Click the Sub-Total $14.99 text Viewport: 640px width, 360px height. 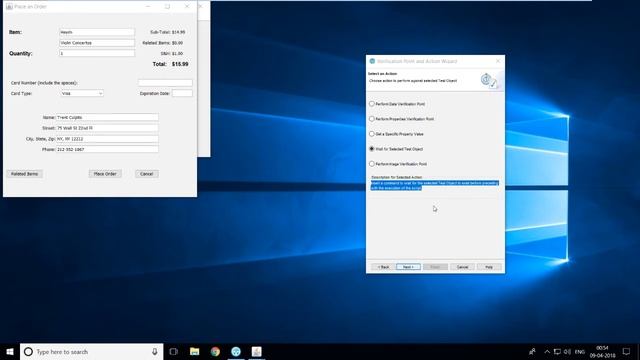167,32
